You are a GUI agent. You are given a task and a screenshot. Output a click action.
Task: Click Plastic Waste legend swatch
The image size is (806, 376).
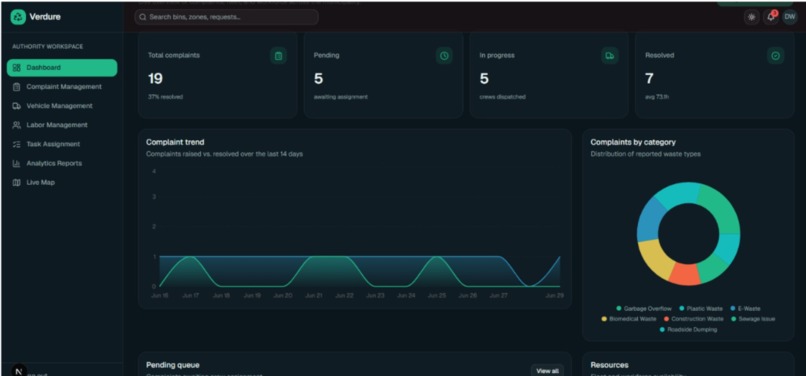pos(682,309)
